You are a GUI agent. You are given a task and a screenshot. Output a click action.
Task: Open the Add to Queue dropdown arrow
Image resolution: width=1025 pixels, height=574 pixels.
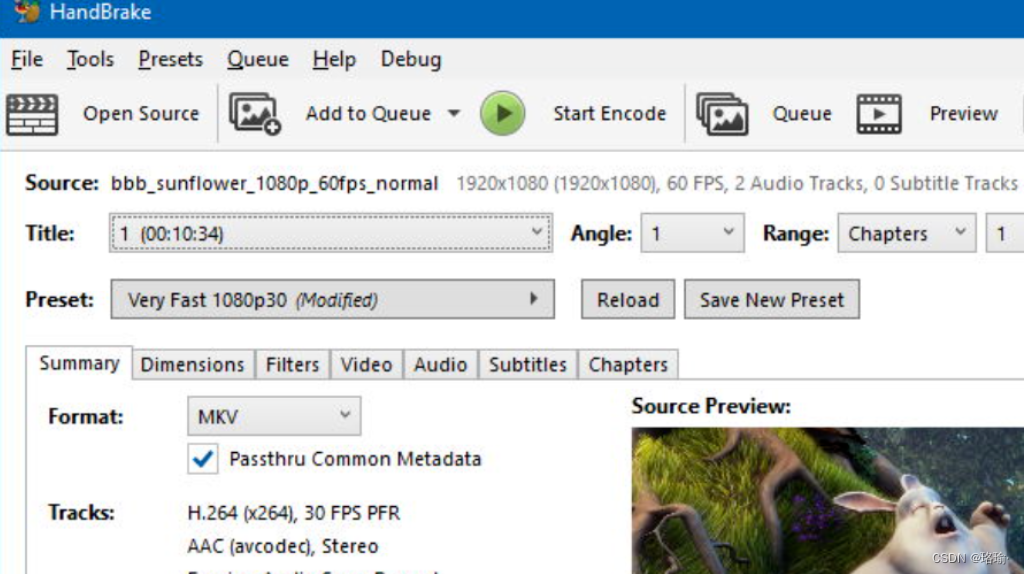click(x=454, y=114)
